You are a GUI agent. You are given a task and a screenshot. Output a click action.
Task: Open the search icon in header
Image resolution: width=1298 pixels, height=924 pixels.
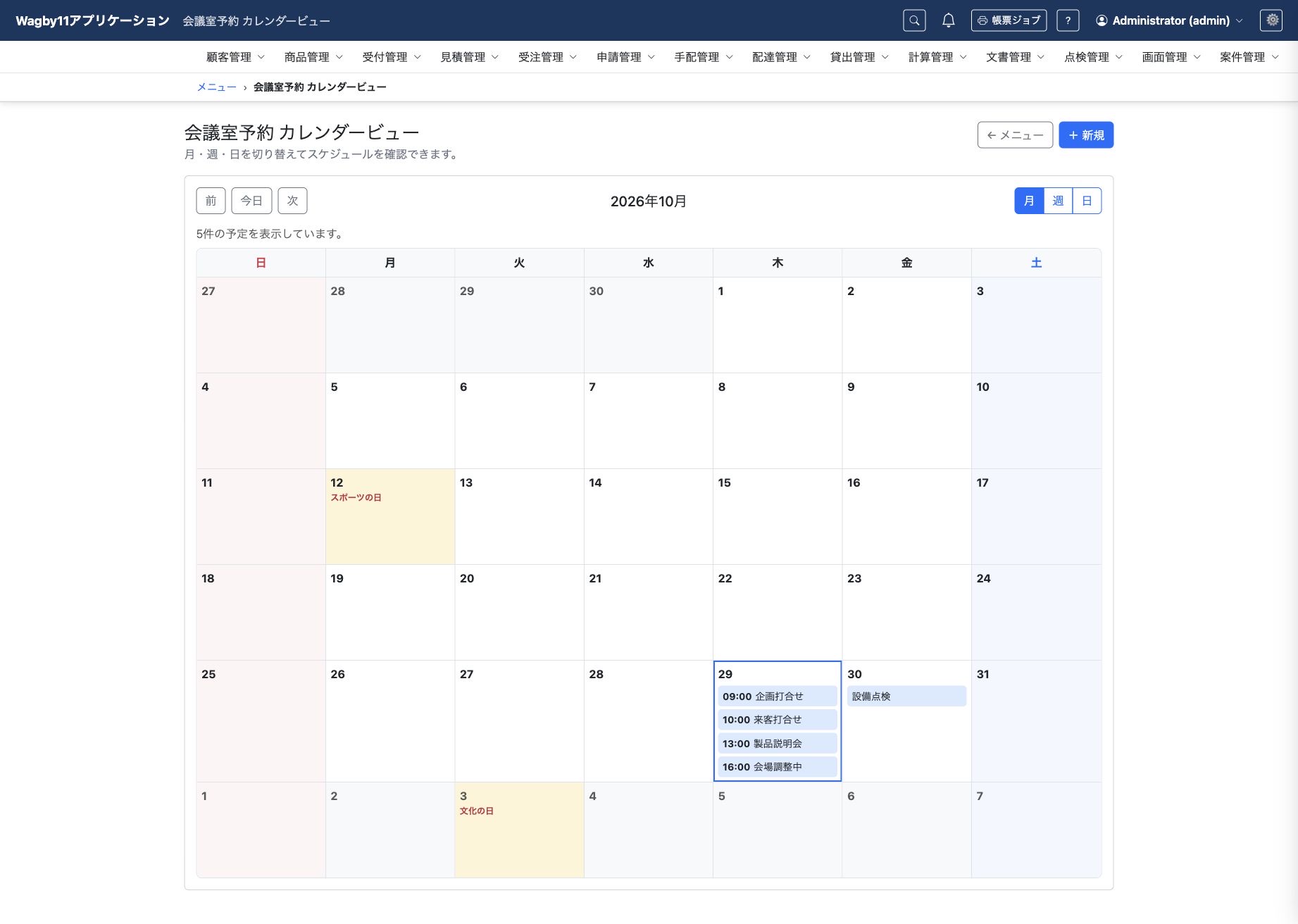tap(914, 20)
